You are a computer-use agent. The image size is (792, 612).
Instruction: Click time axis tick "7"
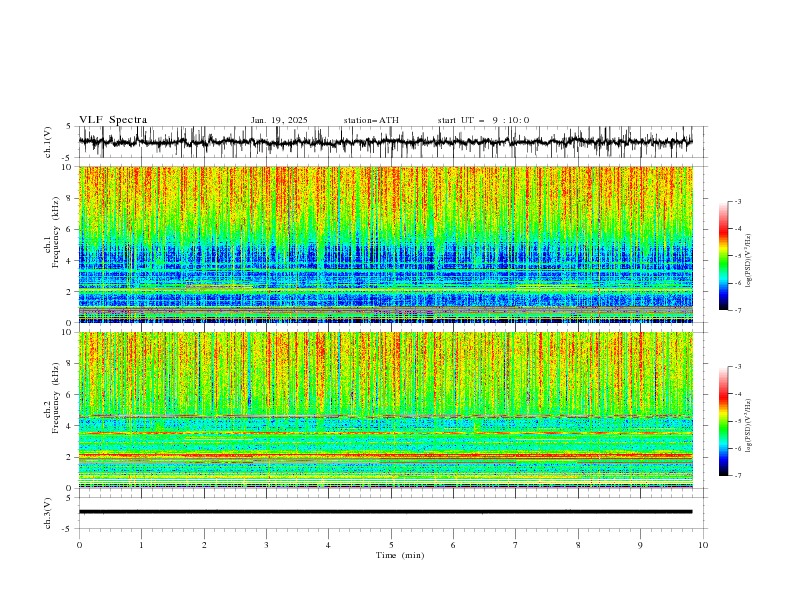click(x=516, y=545)
